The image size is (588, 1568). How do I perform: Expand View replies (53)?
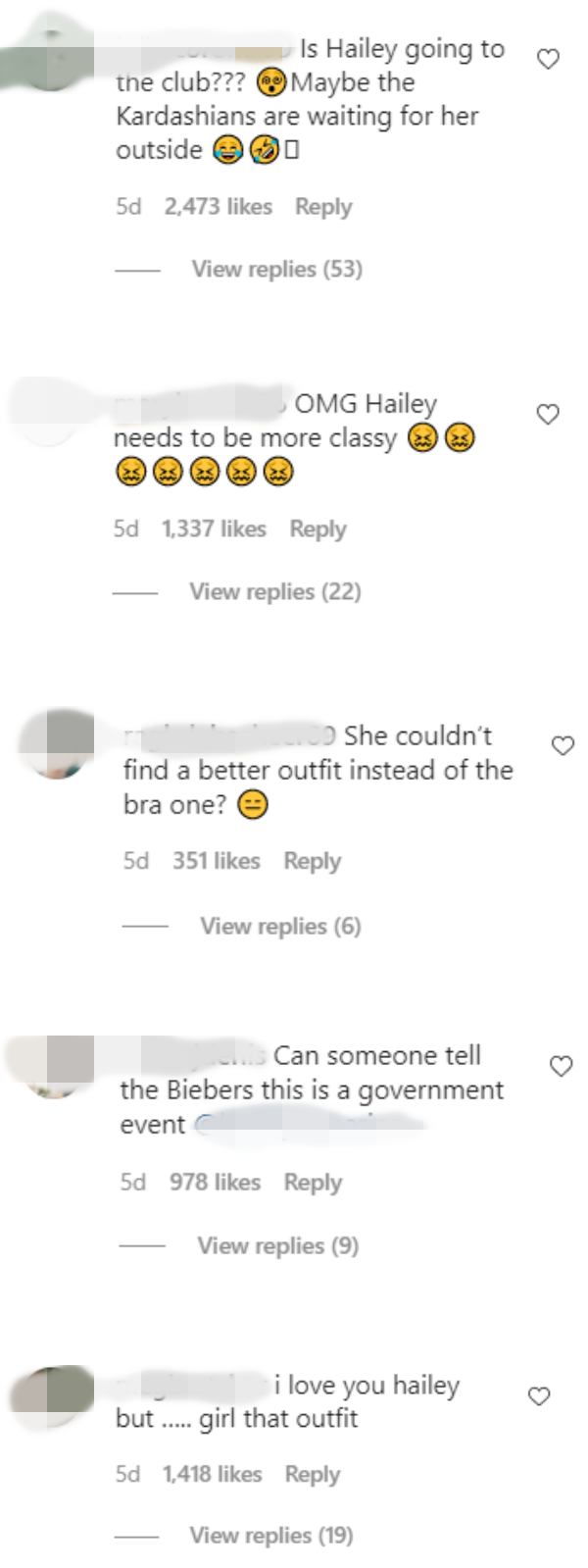277,270
